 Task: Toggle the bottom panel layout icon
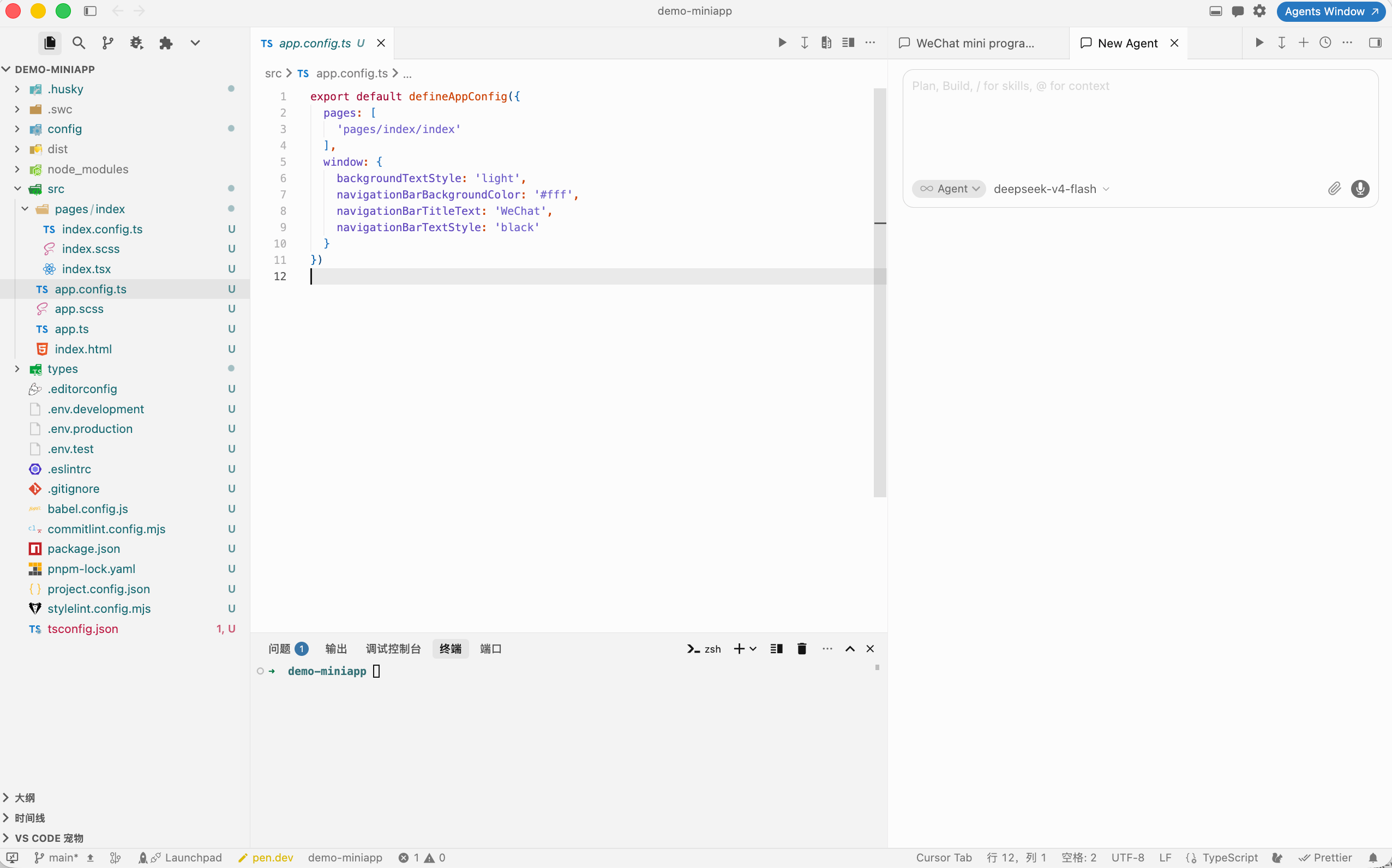coord(1215,11)
